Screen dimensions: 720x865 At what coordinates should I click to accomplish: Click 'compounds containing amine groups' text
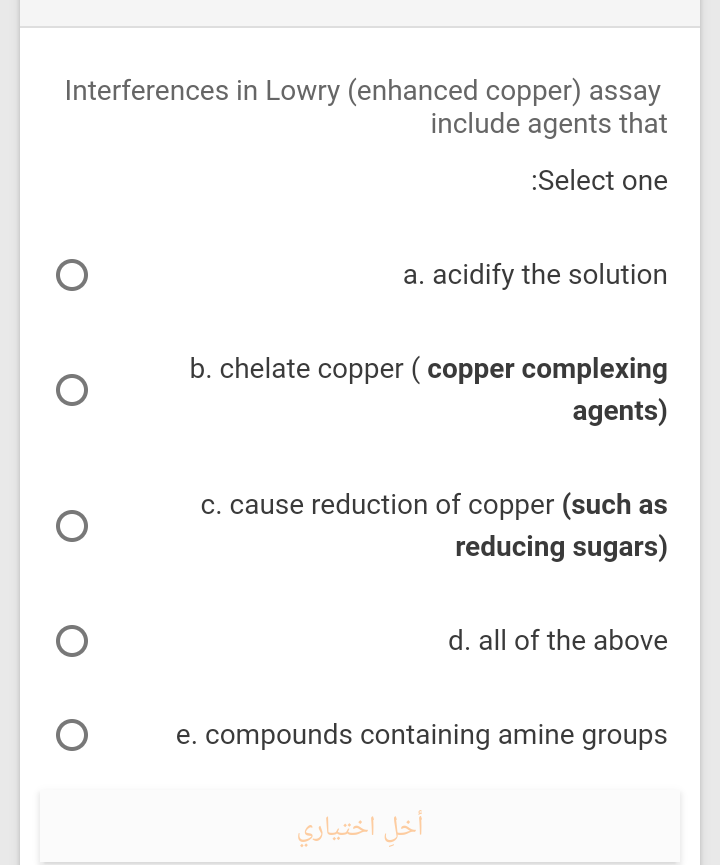click(422, 734)
